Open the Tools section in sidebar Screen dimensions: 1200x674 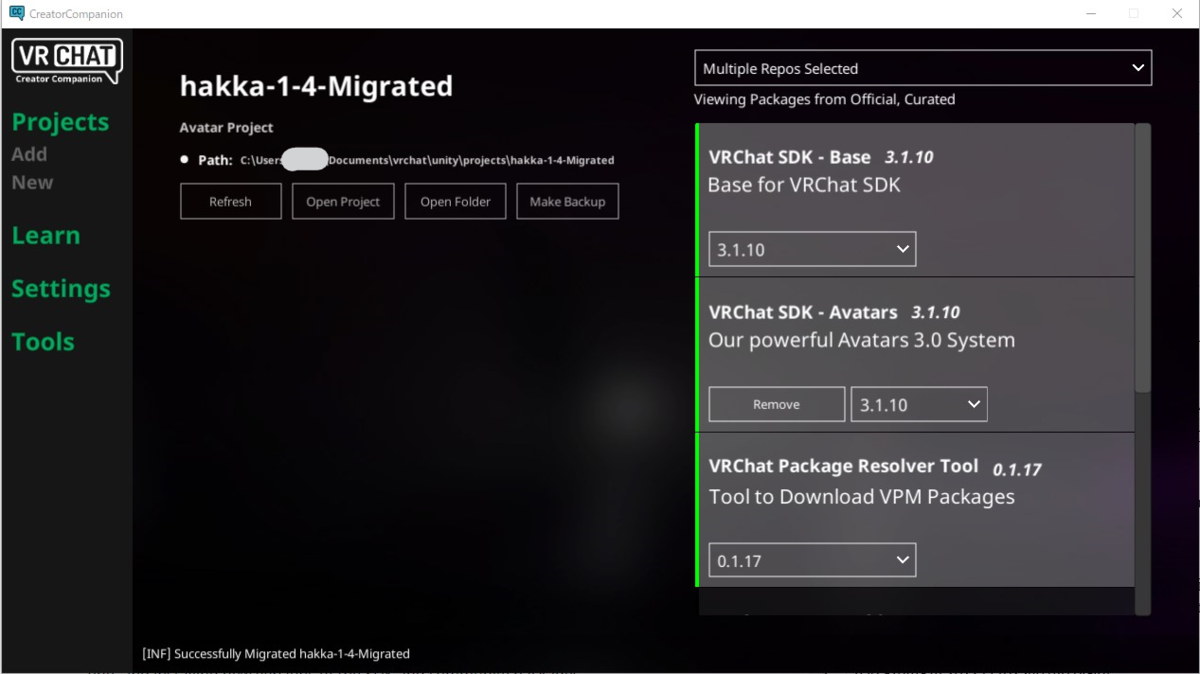coord(43,341)
